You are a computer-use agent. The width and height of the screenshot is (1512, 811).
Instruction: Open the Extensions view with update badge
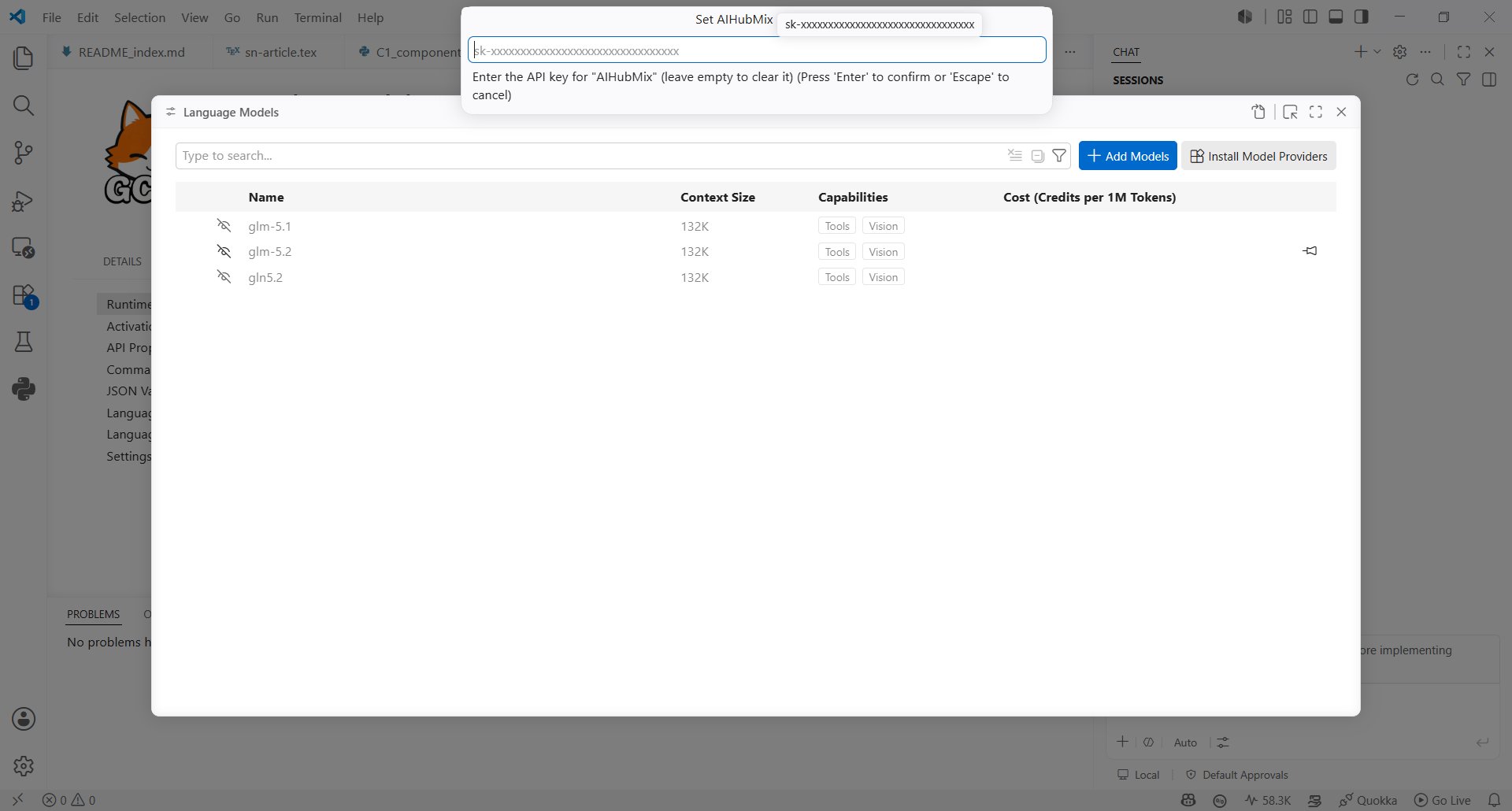pyautogui.click(x=24, y=295)
